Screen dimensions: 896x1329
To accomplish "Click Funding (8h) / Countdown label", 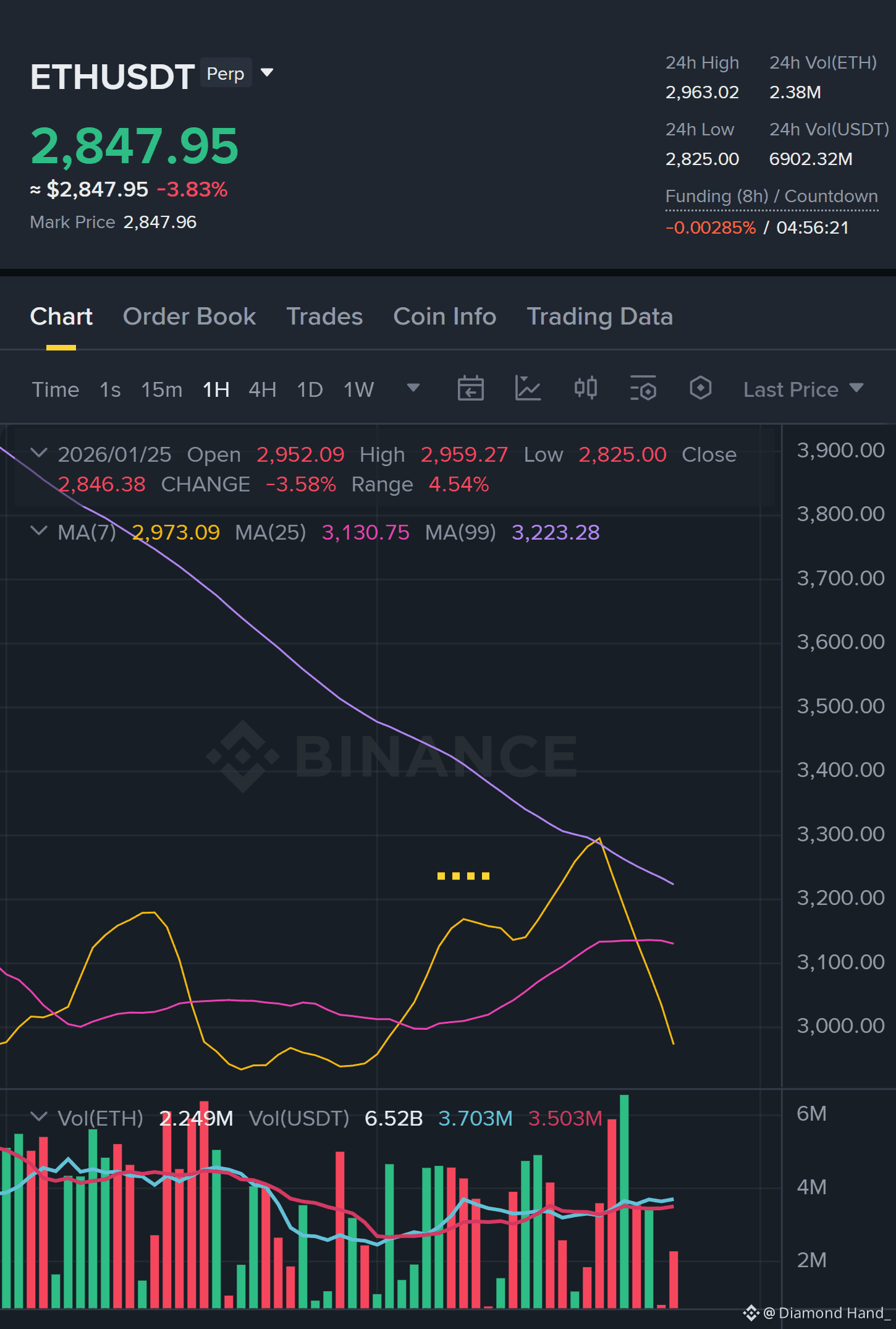I will click(771, 197).
